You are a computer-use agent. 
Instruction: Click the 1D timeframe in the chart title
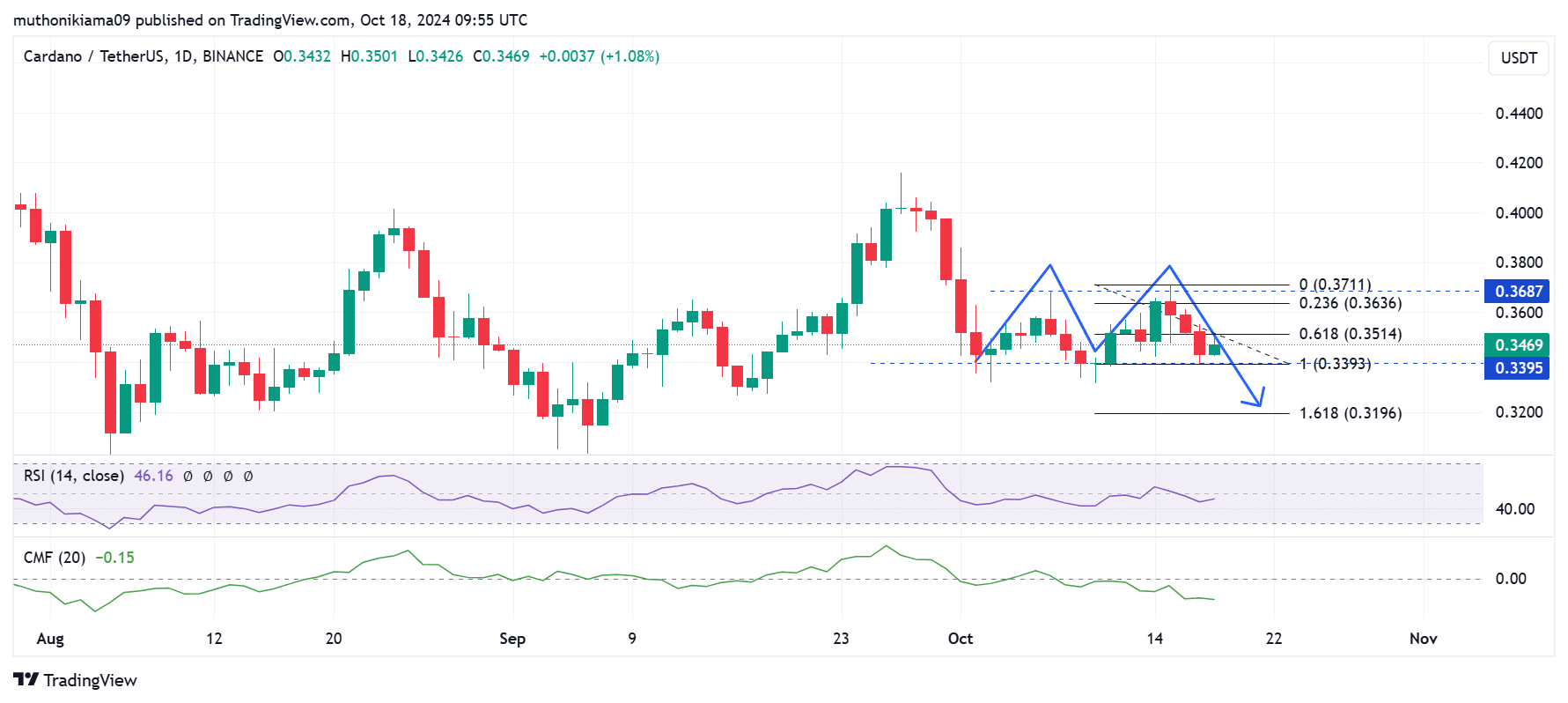click(x=183, y=56)
